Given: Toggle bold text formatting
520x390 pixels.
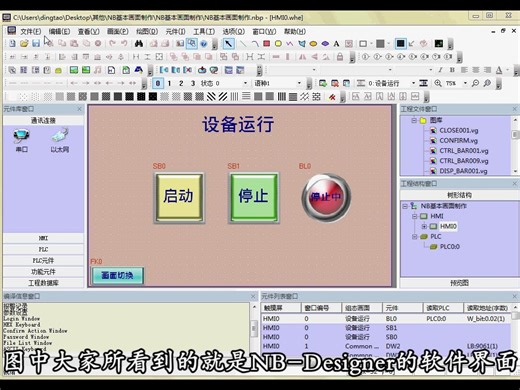Looking at the screenshot, I should pos(452,70).
